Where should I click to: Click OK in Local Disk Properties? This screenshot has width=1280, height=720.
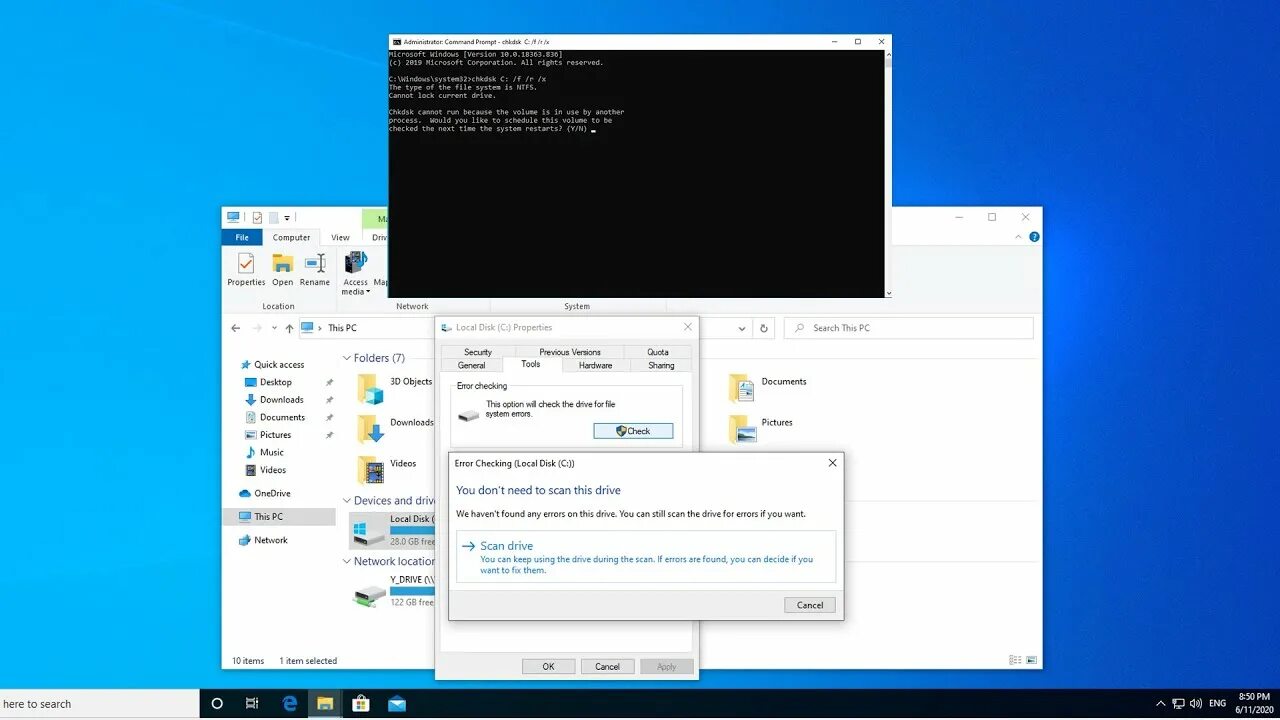[548, 666]
